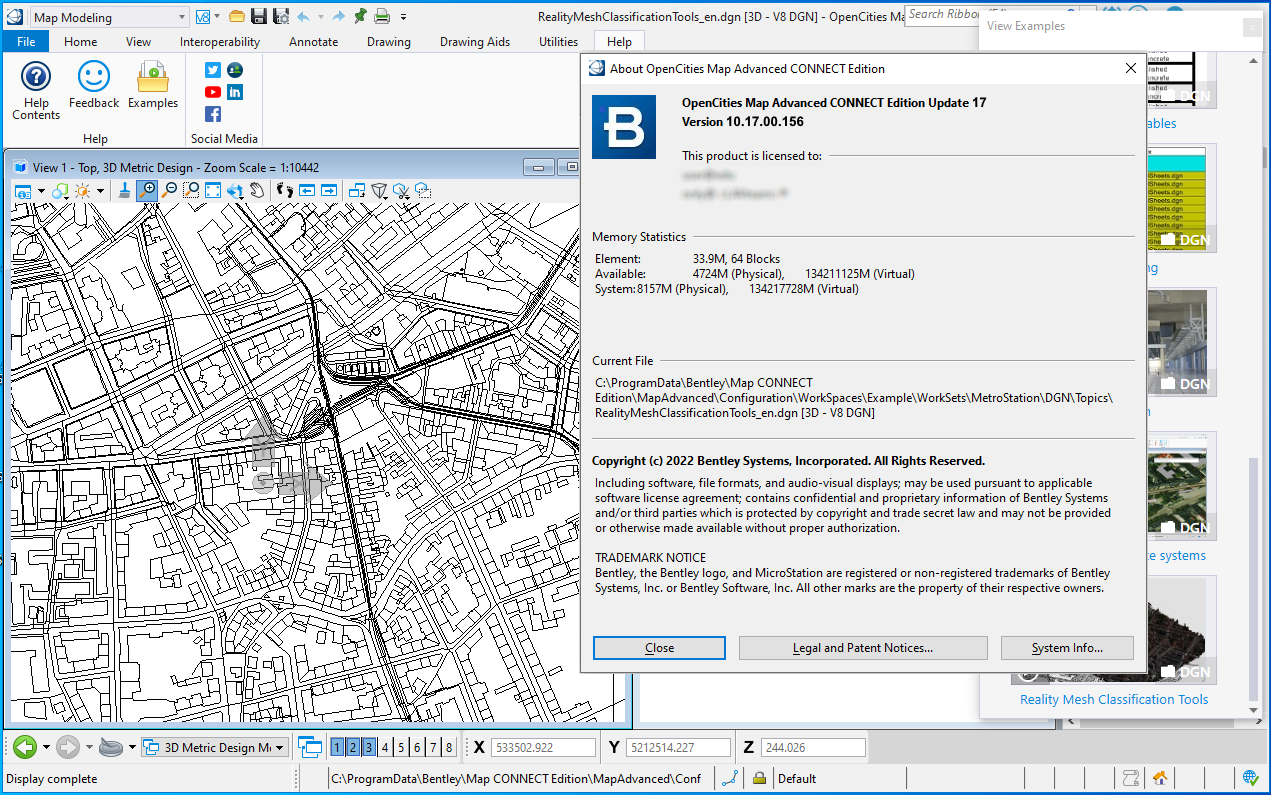Open Help Contents in the ribbon
The image size is (1271, 795).
[x=36, y=90]
